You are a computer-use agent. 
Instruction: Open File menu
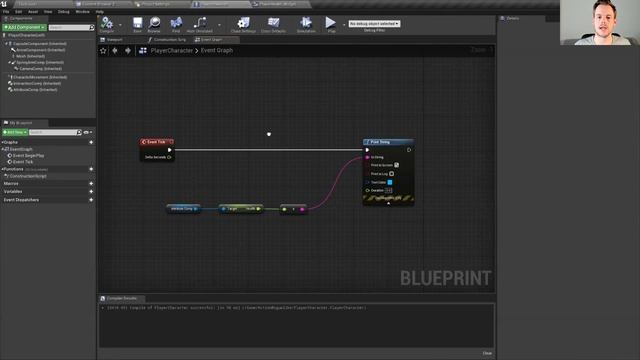click(x=6, y=12)
